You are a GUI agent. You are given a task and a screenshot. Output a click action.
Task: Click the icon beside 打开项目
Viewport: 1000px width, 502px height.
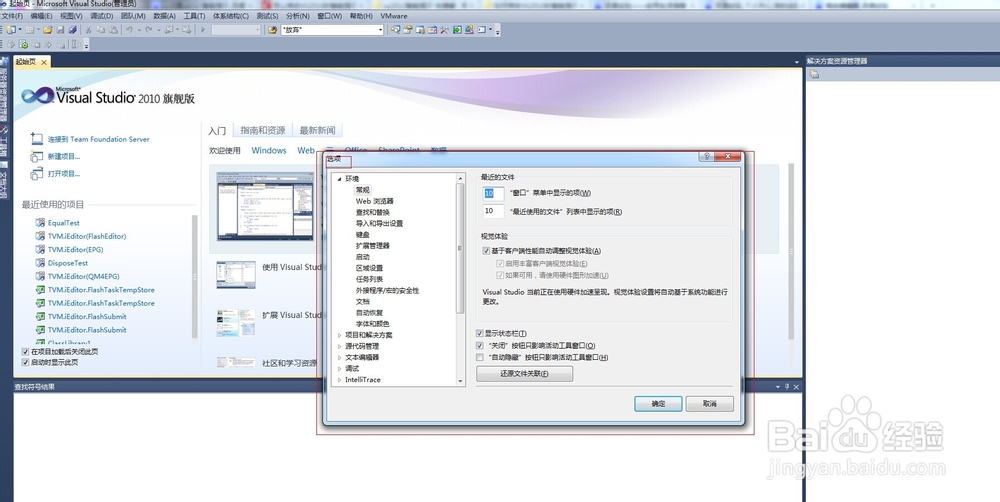36,173
